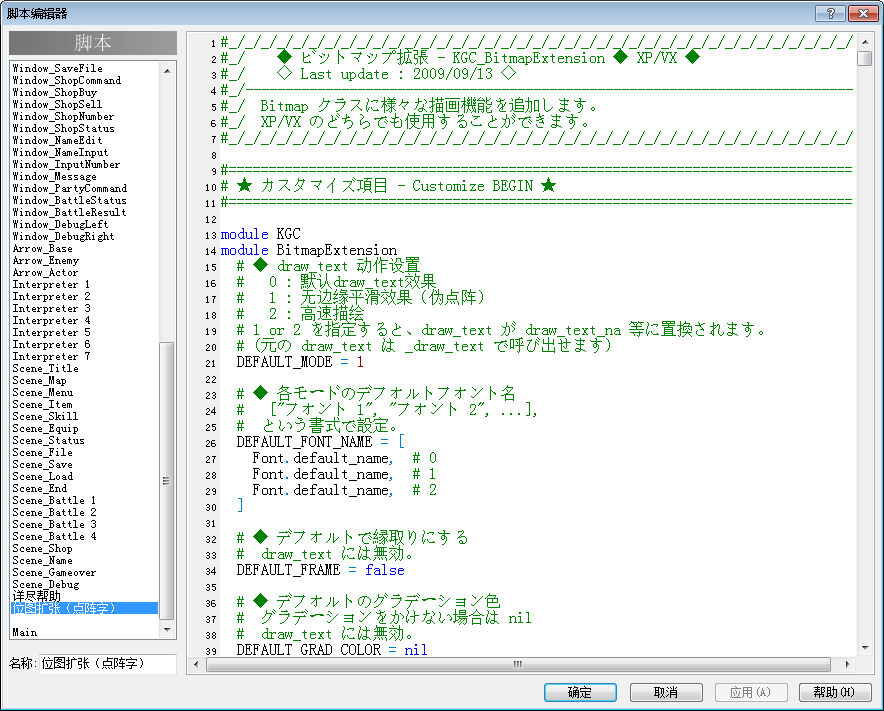The height and width of the screenshot is (711, 884).
Task: Open the Interpreter 7 script
Action: click(51, 356)
